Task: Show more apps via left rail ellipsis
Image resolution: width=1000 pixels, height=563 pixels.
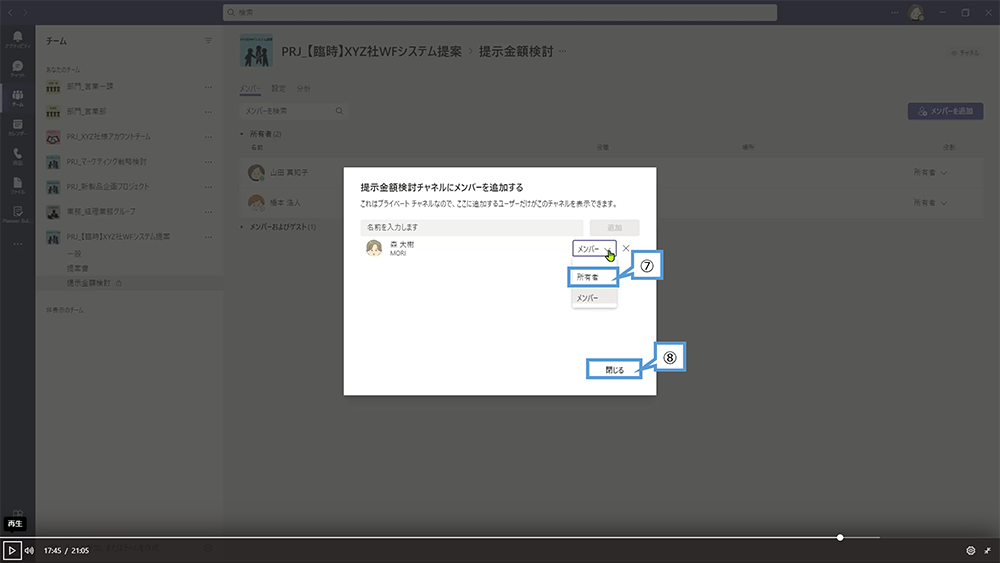Action: click(x=17, y=244)
